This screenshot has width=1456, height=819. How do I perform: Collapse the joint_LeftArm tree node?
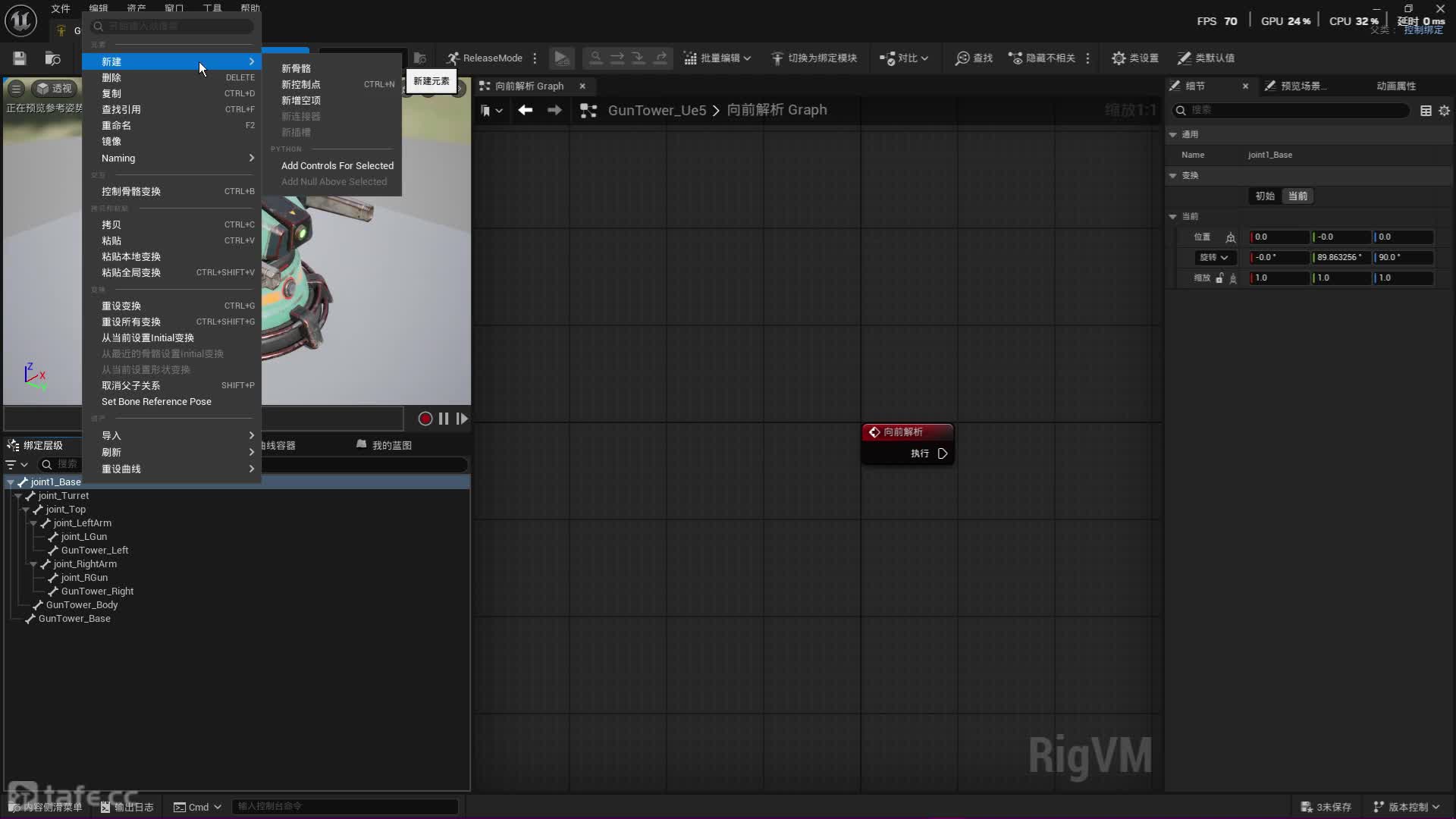coord(33,523)
